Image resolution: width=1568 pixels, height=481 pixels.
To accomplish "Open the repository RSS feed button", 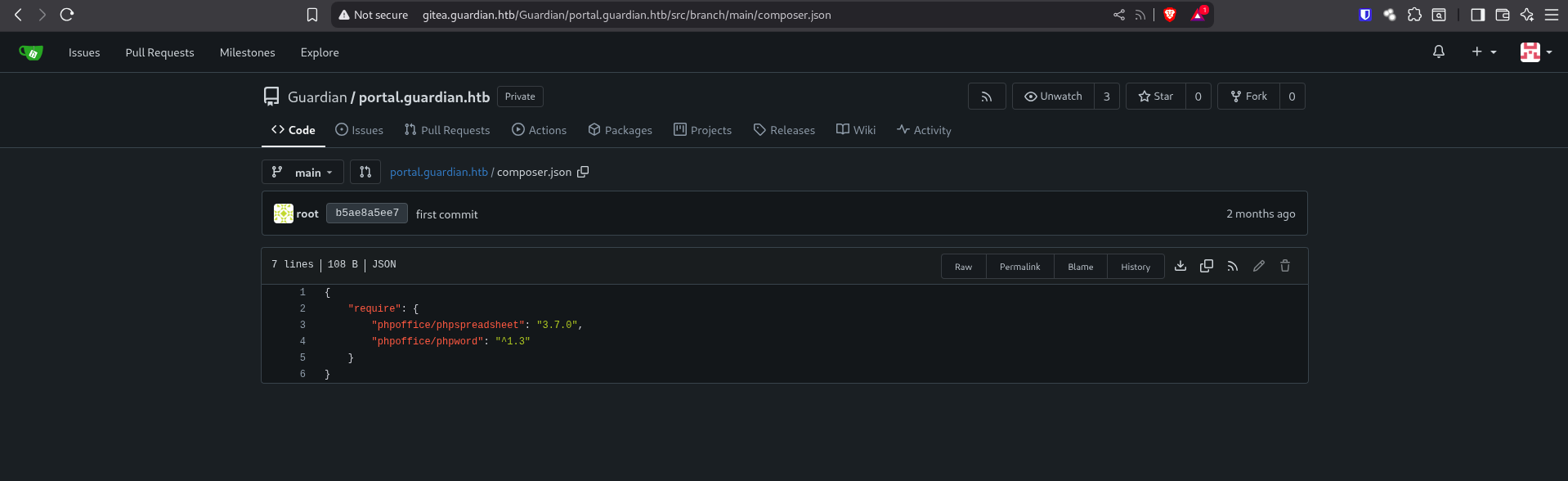I will (987, 97).
